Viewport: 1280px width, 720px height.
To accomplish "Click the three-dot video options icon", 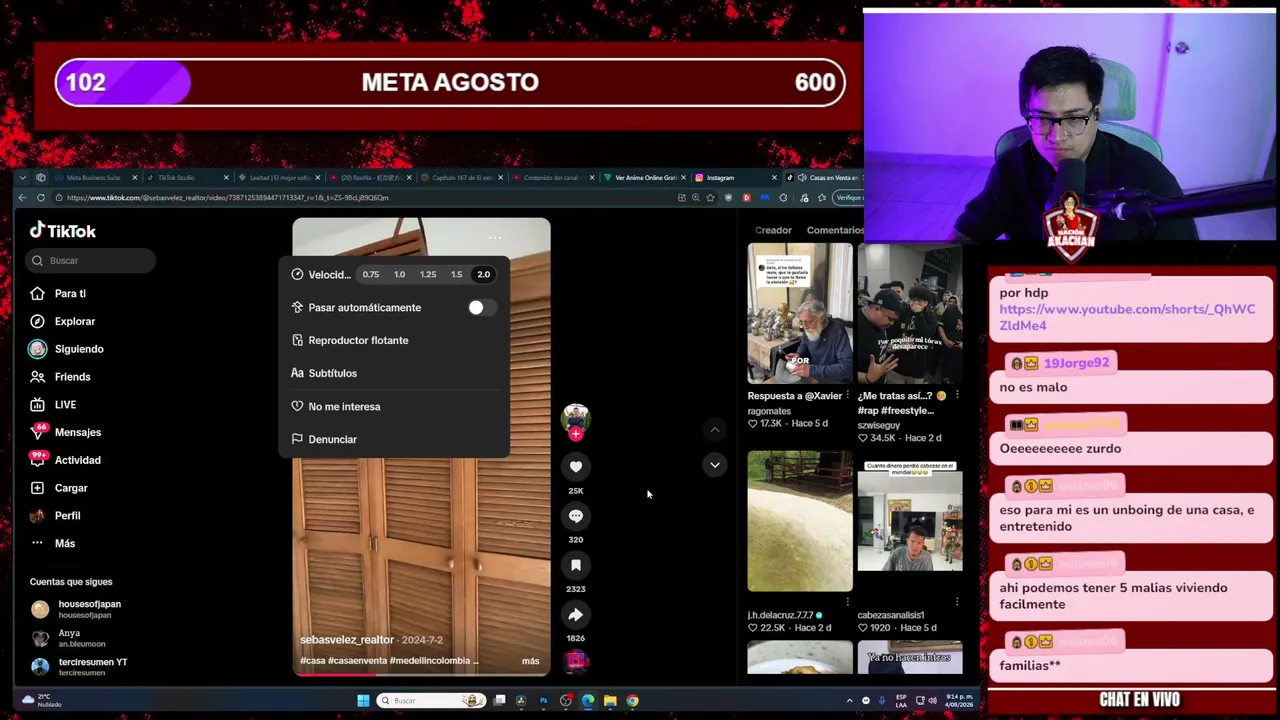I will click(x=495, y=238).
